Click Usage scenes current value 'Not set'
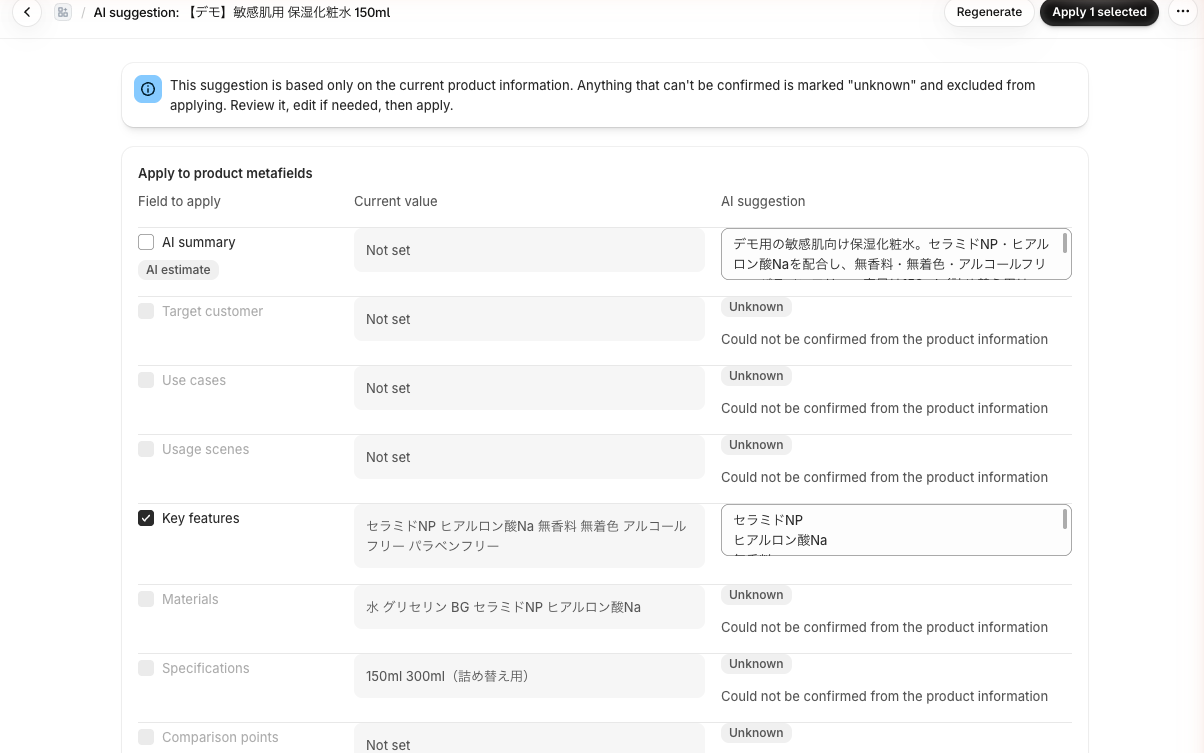Image resolution: width=1204 pixels, height=753 pixels. click(529, 457)
